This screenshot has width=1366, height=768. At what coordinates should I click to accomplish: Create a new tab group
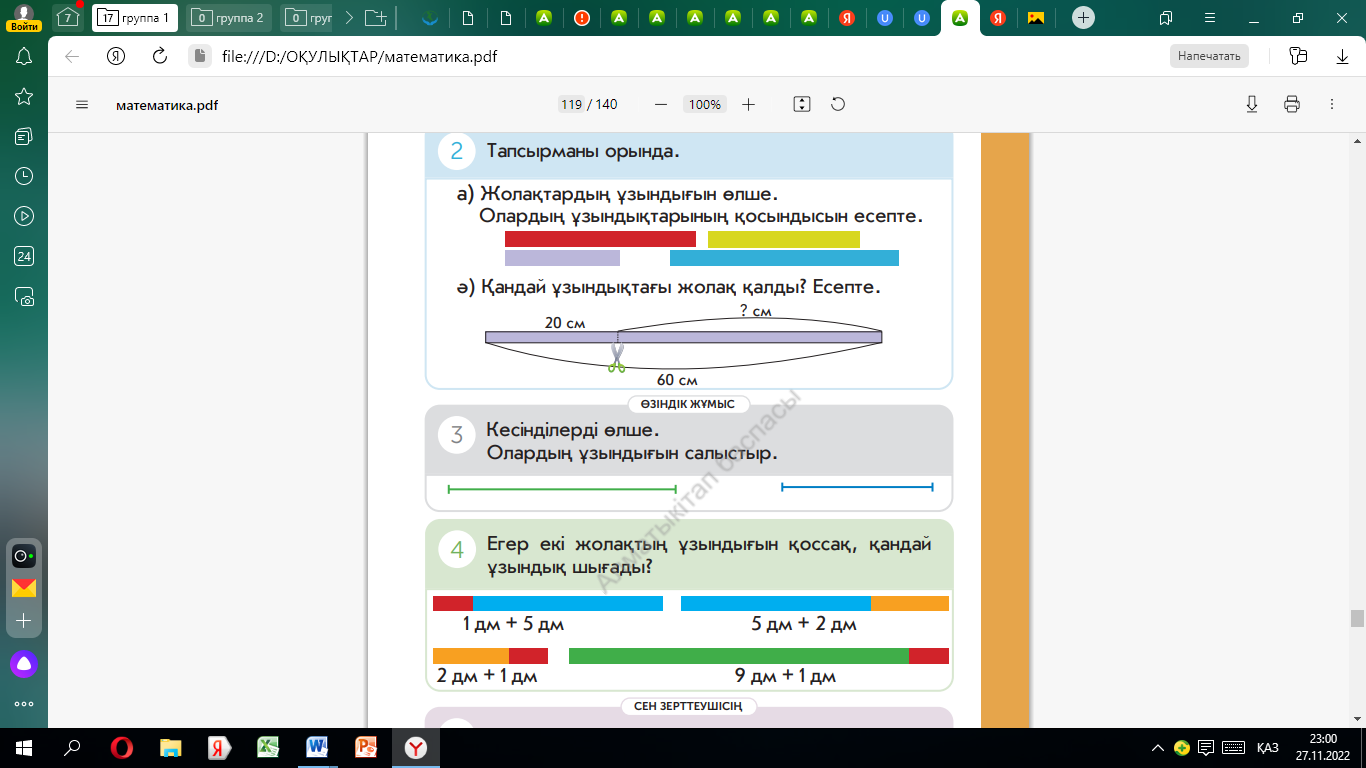coord(376,18)
